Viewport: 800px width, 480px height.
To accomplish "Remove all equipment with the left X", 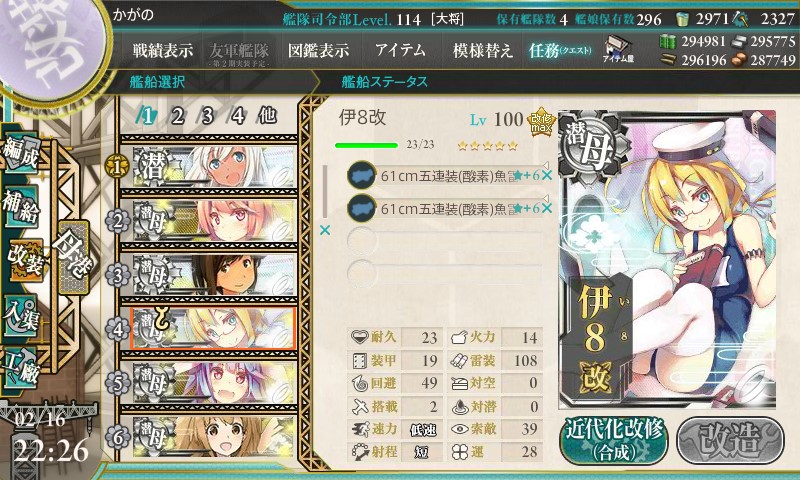I will tap(324, 231).
